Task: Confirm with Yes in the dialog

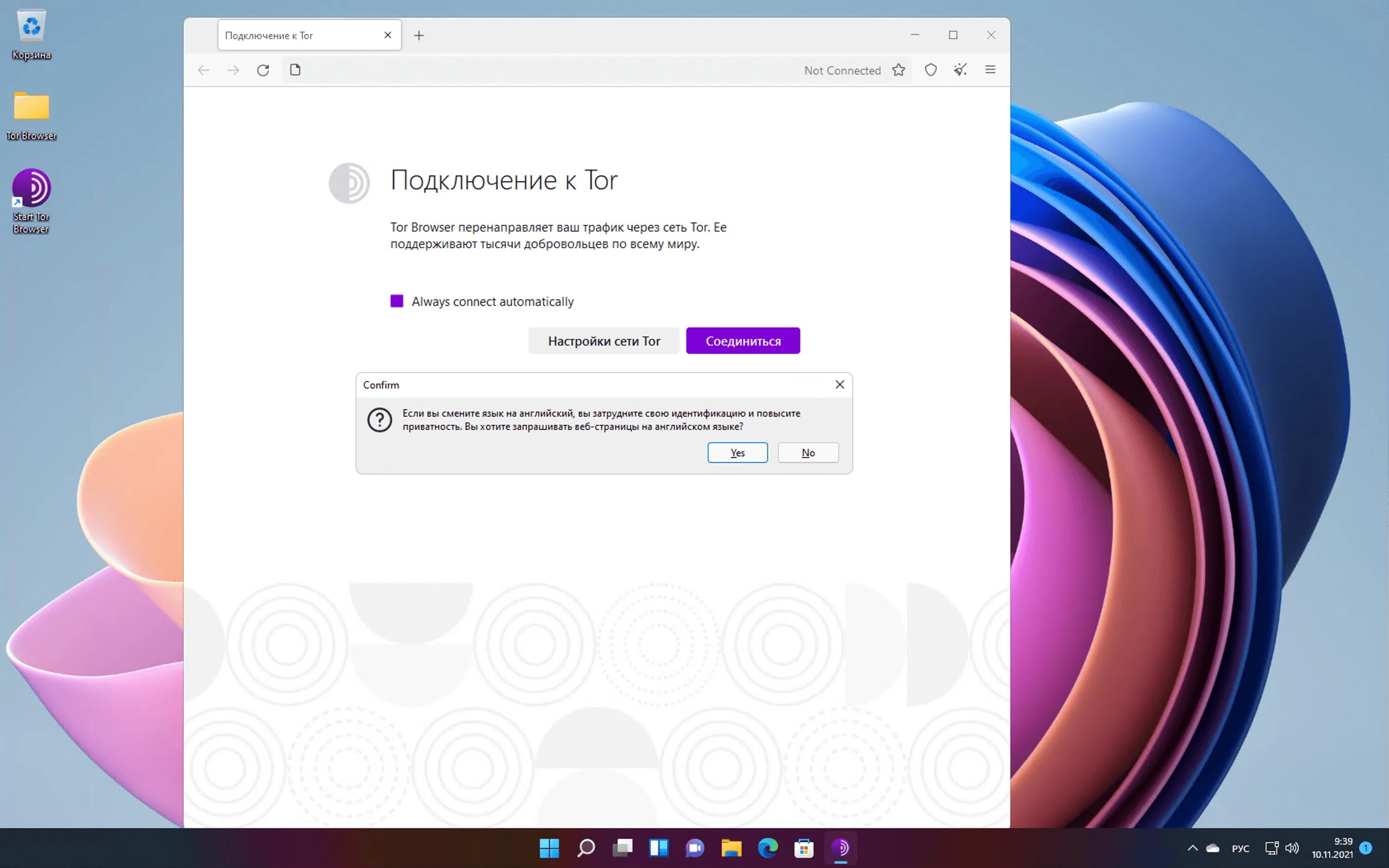Action: pyautogui.click(x=738, y=452)
